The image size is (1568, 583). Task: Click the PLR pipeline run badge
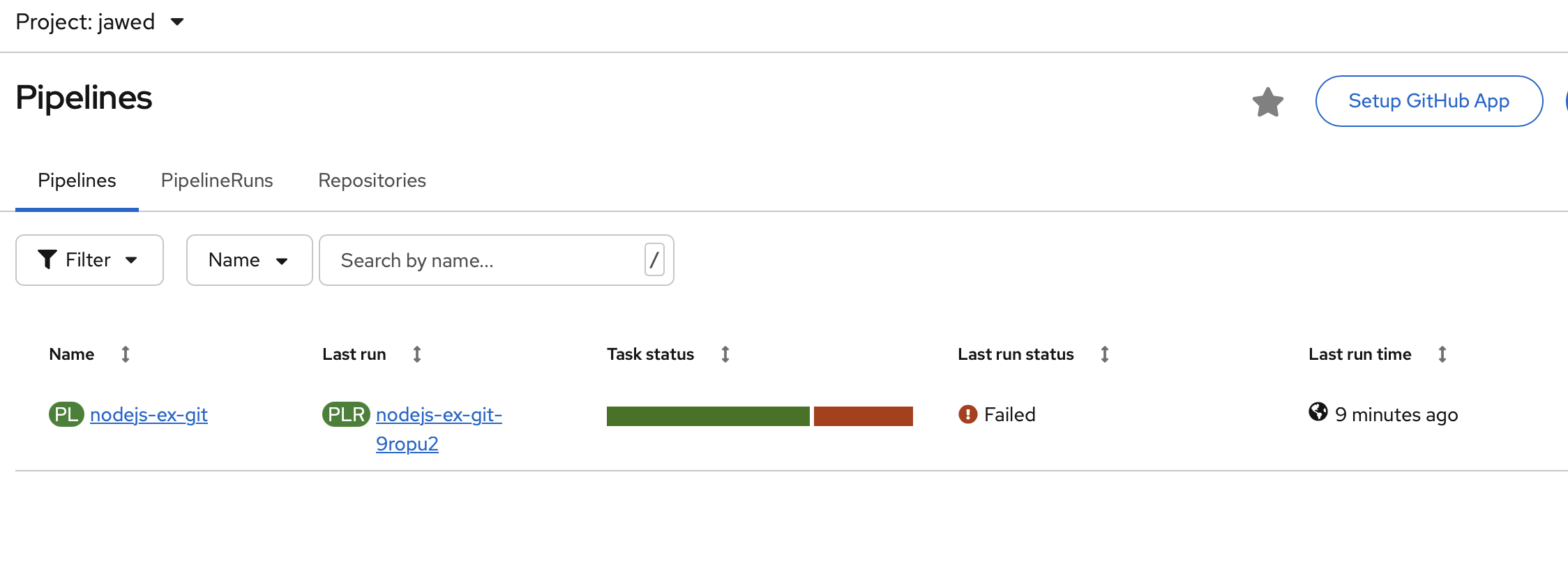pos(346,414)
